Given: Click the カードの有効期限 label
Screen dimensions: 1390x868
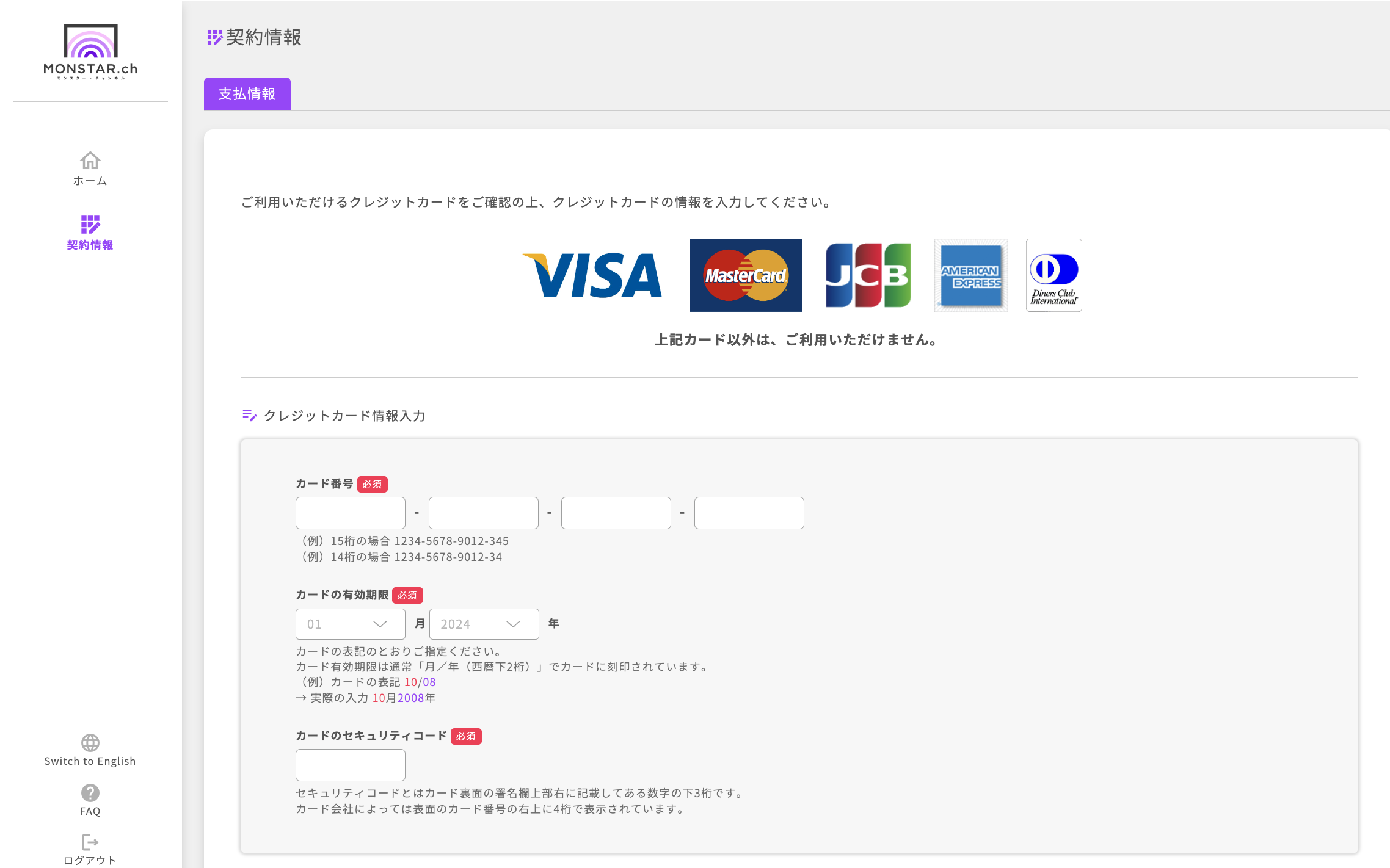Looking at the screenshot, I should (342, 595).
